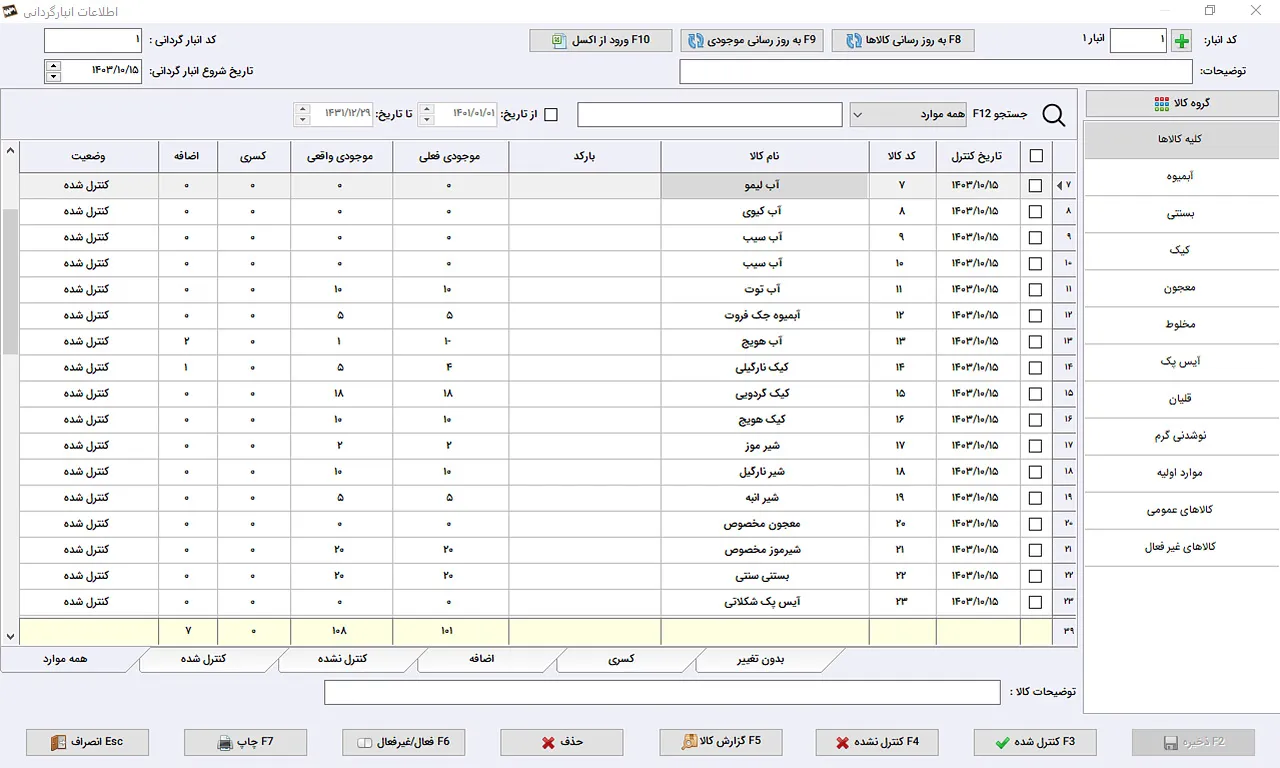Check the row checkbox for کیک نارگیلی
This screenshot has width=1280, height=768.
point(1035,367)
